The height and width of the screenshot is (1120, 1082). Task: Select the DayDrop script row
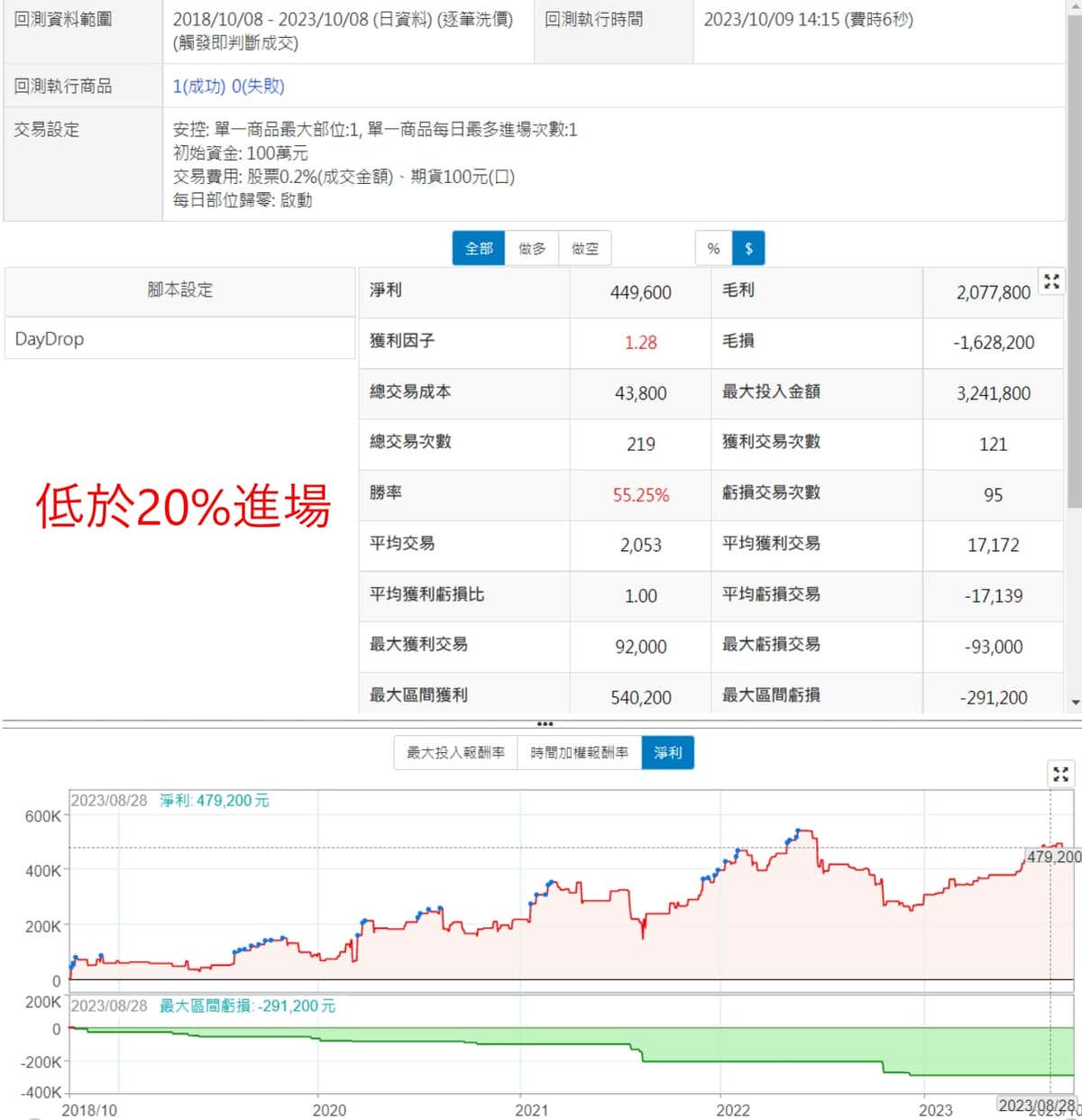click(x=179, y=339)
